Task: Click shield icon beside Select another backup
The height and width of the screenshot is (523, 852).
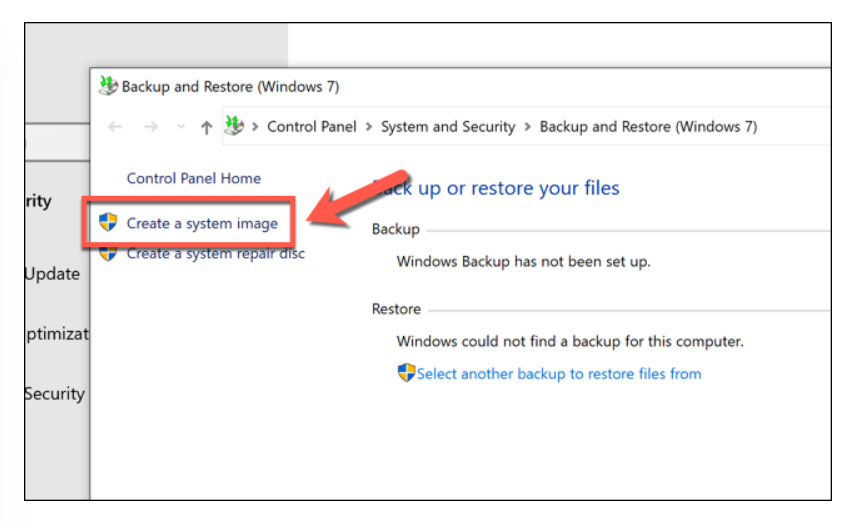Action: 406,373
